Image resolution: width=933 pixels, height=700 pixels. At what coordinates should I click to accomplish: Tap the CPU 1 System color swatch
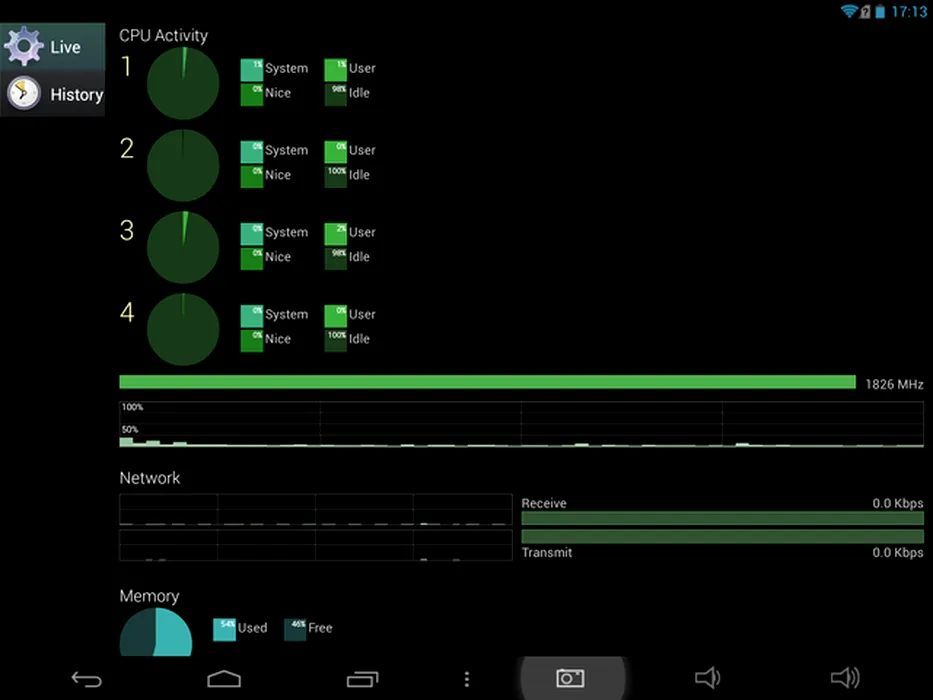pos(251,69)
